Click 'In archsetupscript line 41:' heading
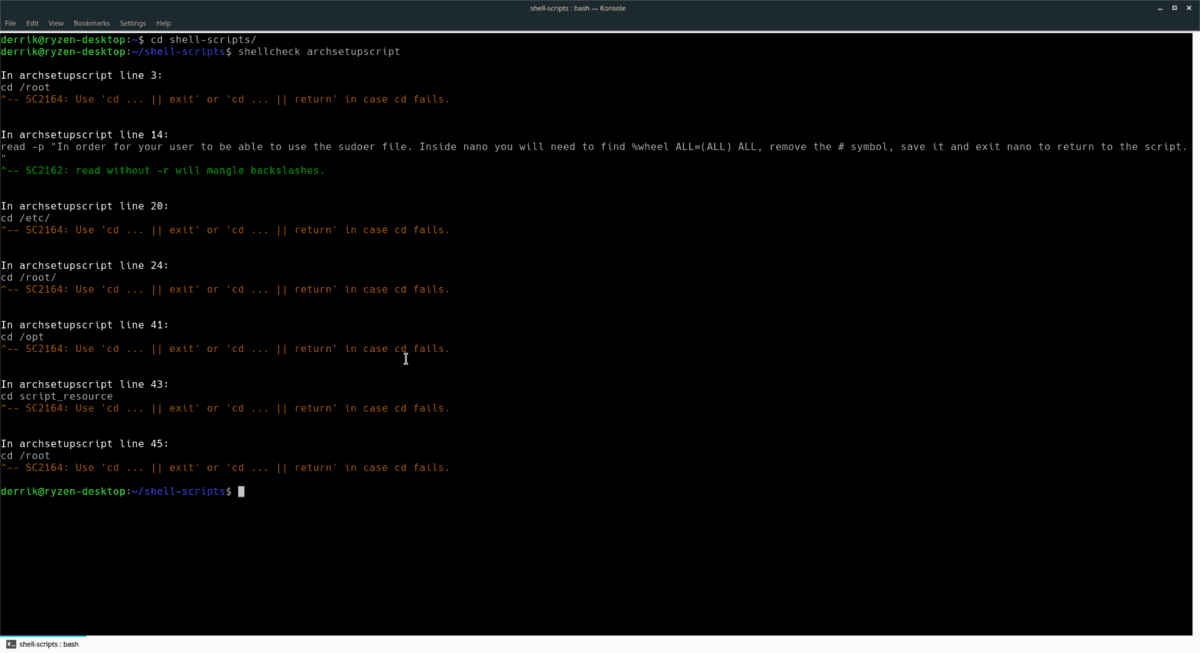 (85, 325)
